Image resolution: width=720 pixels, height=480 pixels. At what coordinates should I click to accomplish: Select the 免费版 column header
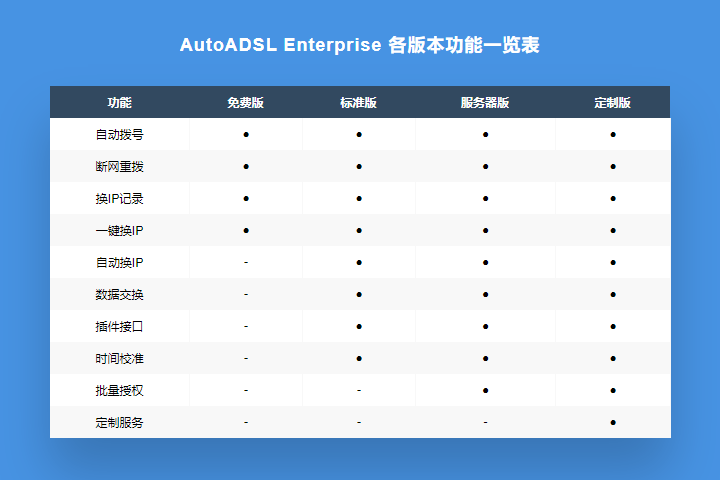tap(245, 103)
